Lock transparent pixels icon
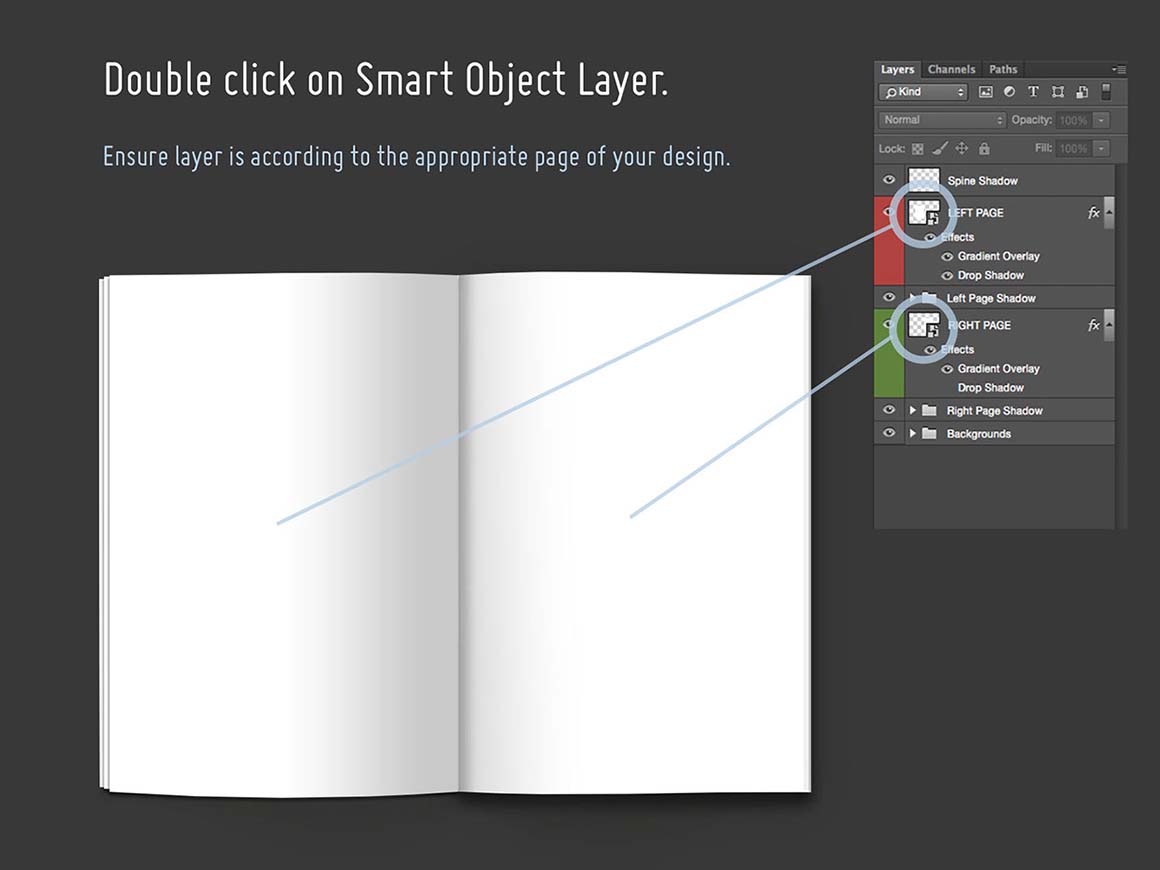Screen dimensions: 1160x870 tap(917, 149)
